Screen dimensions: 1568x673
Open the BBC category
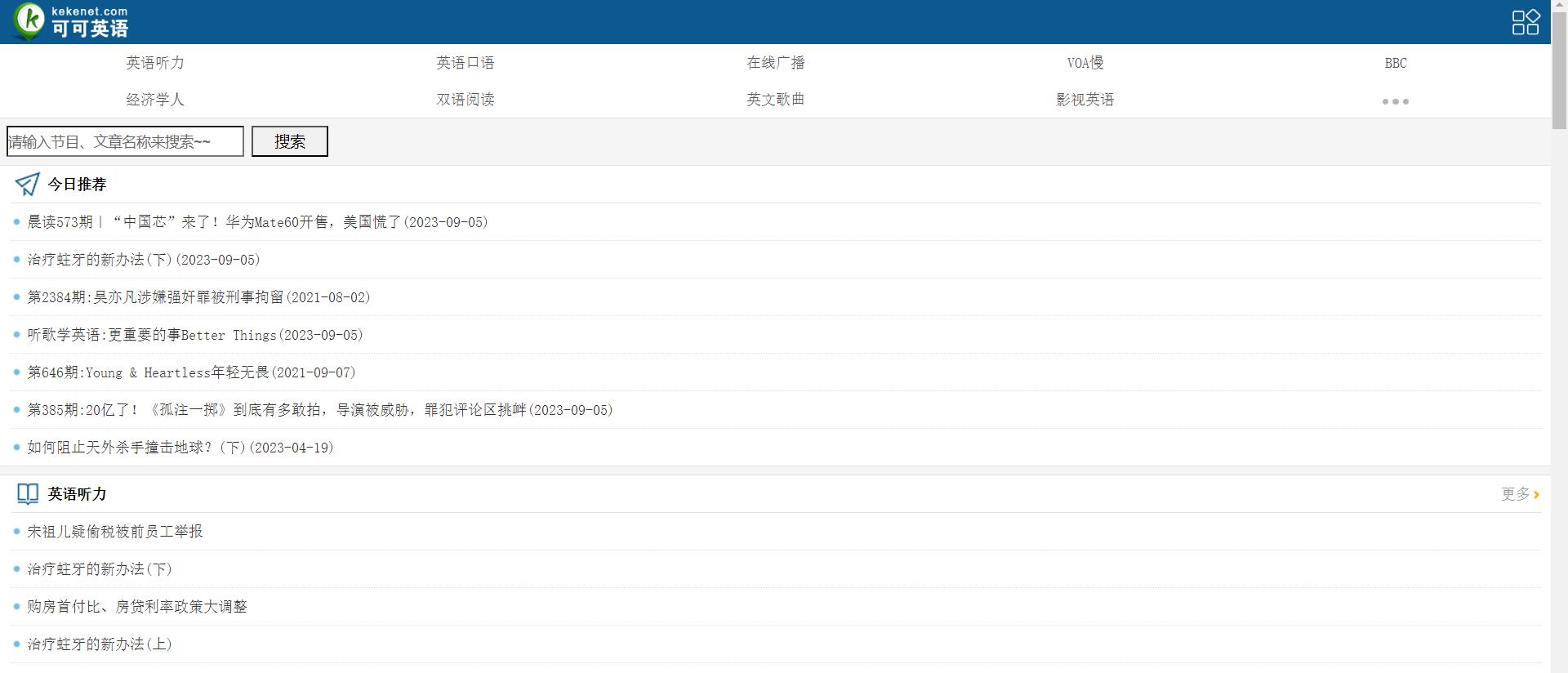coord(1395,63)
